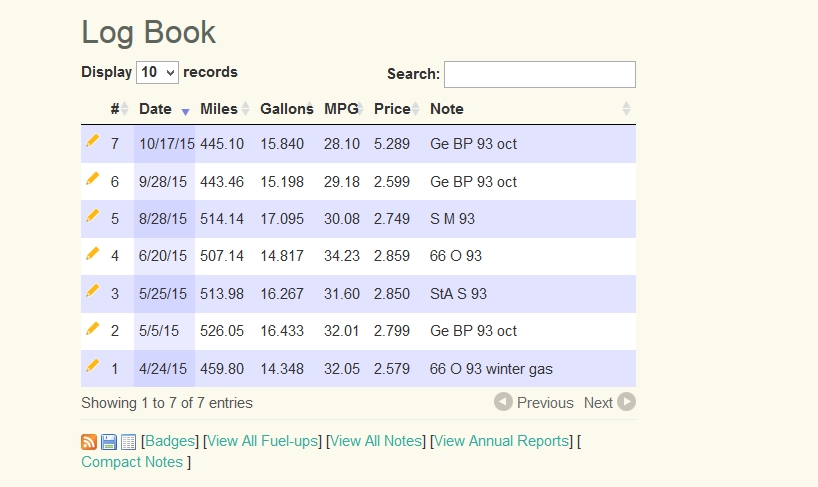Edit fuel-up entry 1 pencil icon
The width and height of the screenshot is (818, 487).
coord(92,366)
